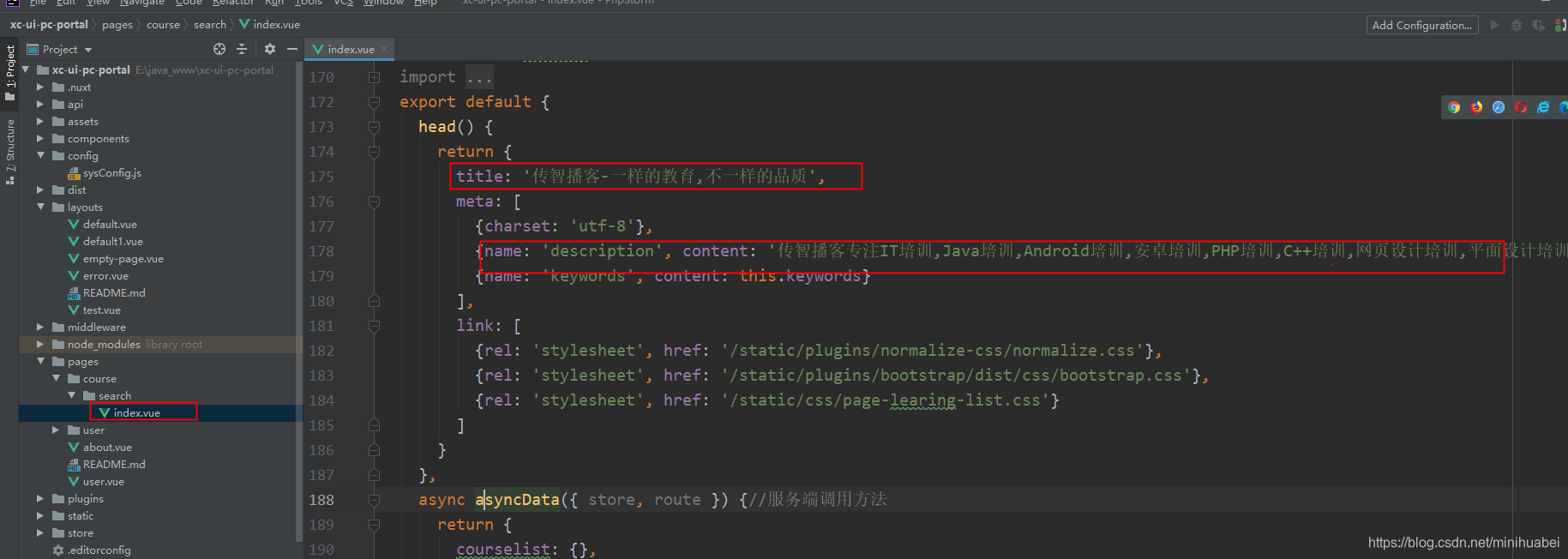Viewport: 1568px width, 559px height.
Task: Toggle the 1: Project tool window button
Action: coord(10,72)
